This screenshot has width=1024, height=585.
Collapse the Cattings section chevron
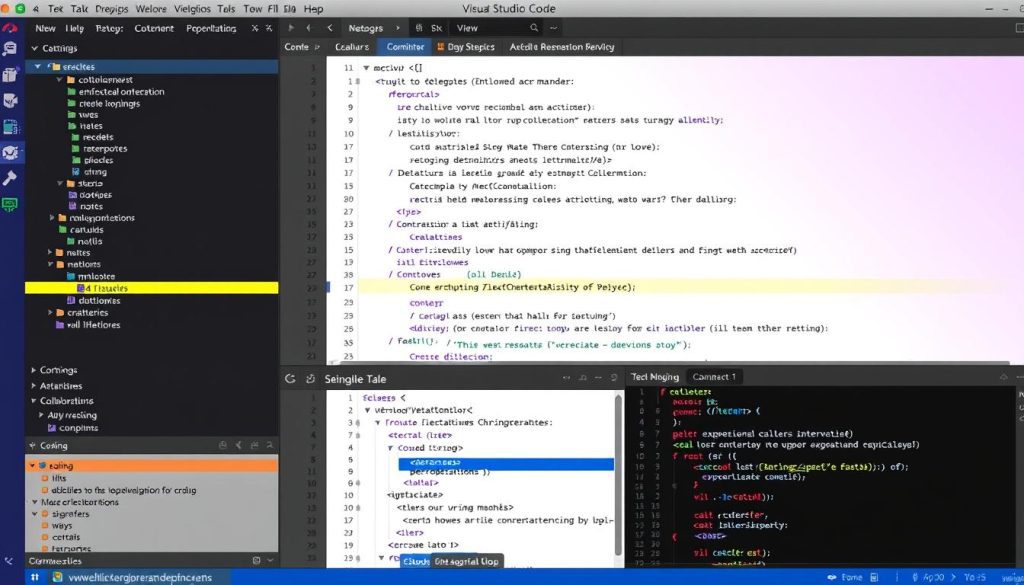point(35,48)
